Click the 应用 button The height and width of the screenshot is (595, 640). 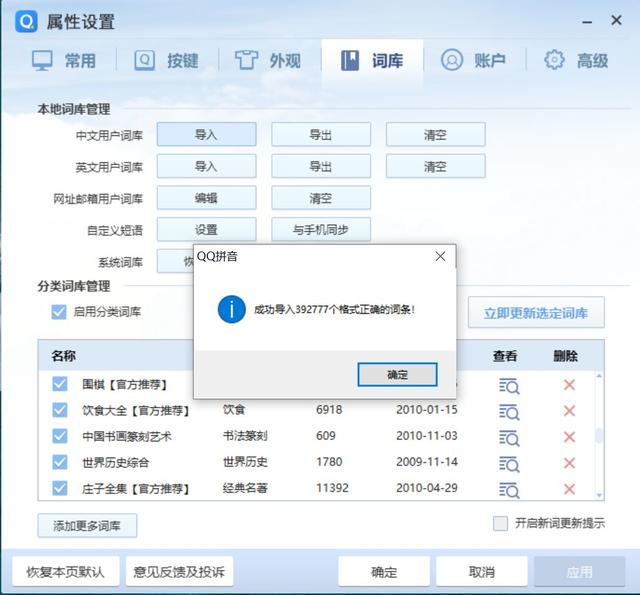[580, 571]
